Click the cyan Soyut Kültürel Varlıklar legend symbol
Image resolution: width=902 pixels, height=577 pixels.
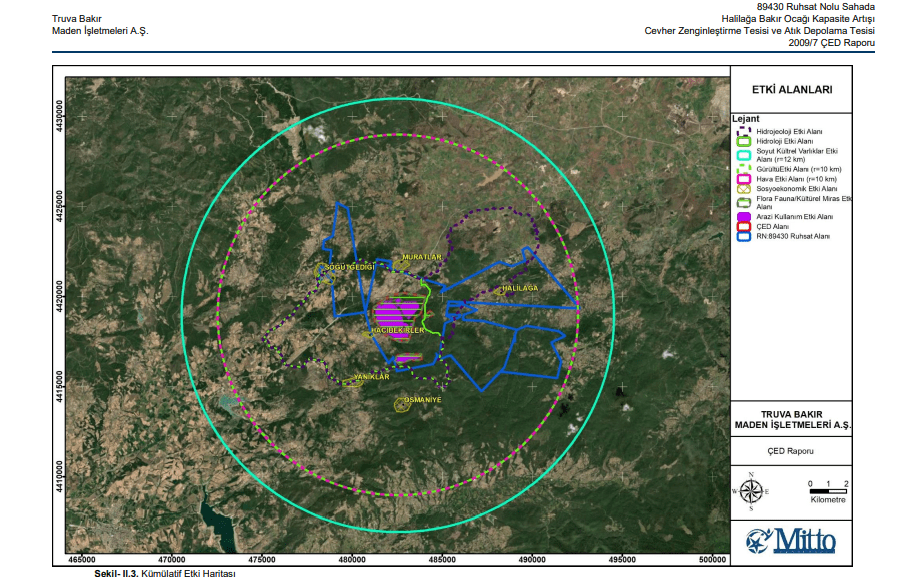click(744, 156)
